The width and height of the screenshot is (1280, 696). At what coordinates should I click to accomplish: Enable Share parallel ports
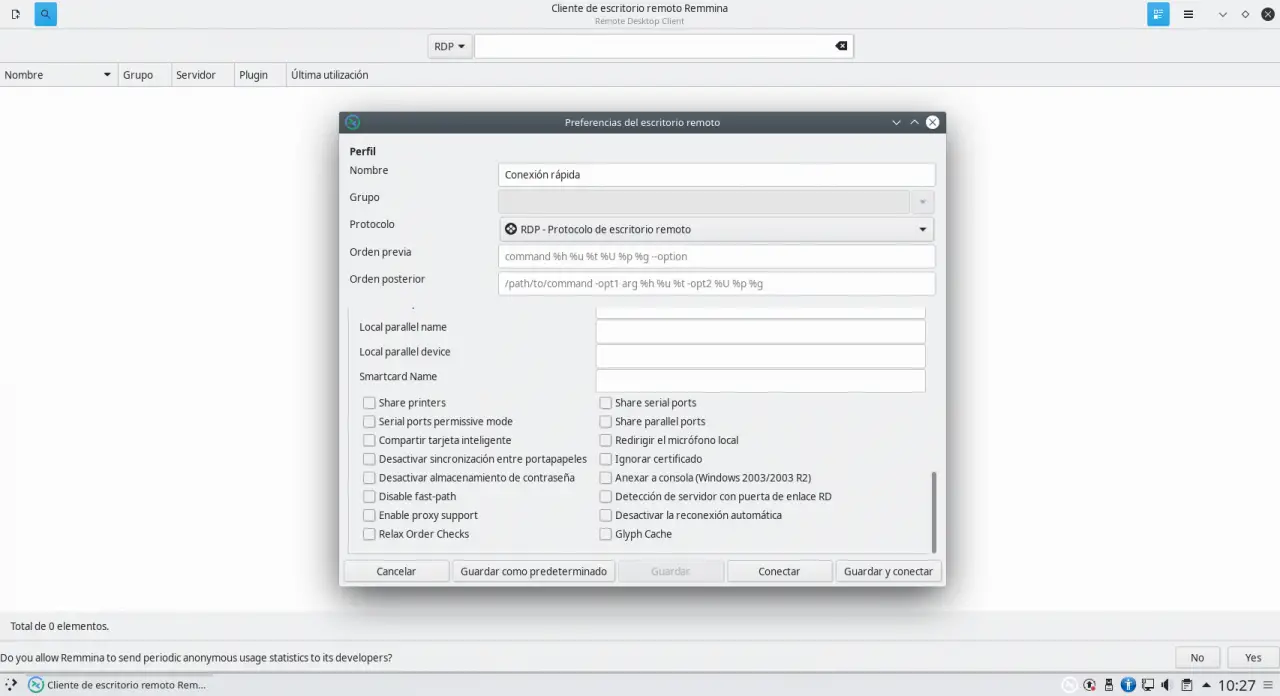click(605, 422)
